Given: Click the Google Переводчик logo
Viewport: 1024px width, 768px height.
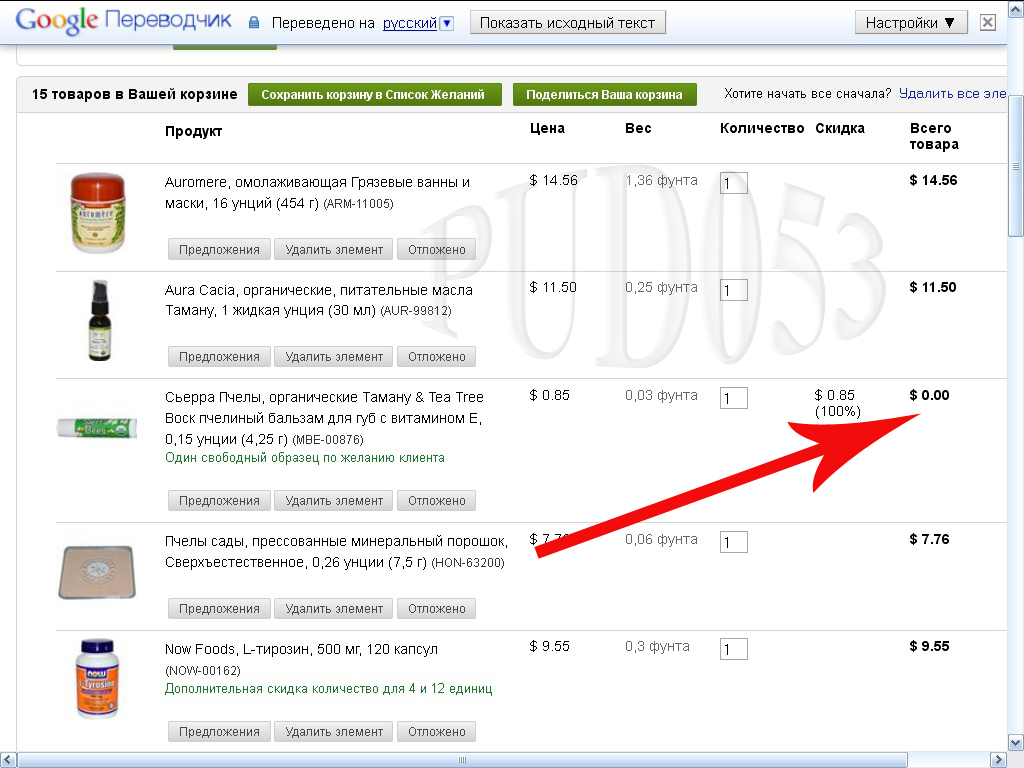Looking at the screenshot, I should point(123,21).
